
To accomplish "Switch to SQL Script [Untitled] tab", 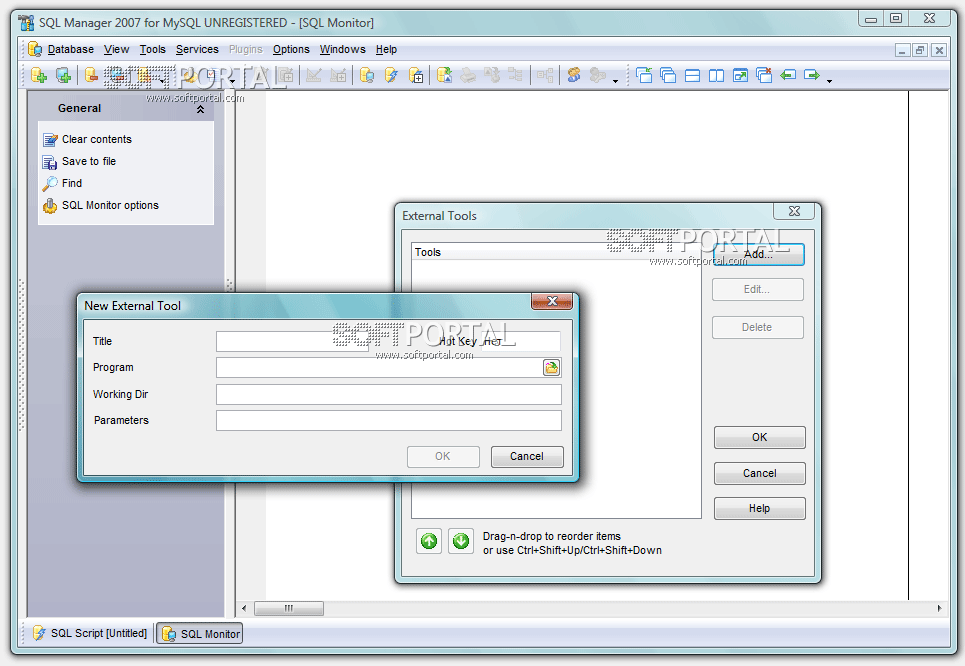I will coord(90,633).
